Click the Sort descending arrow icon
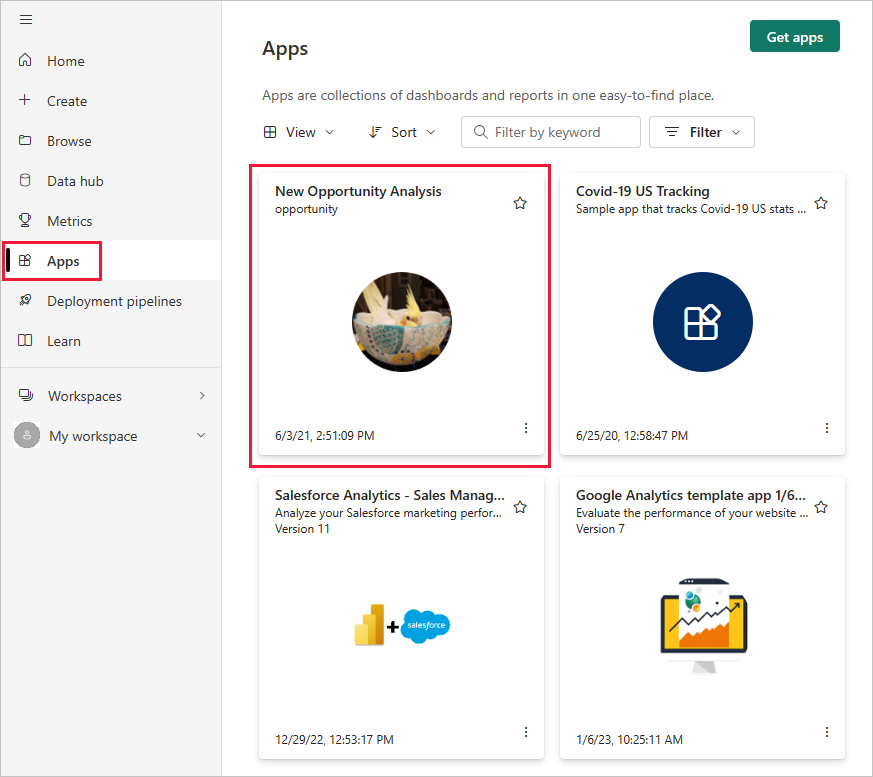 click(x=375, y=132)
